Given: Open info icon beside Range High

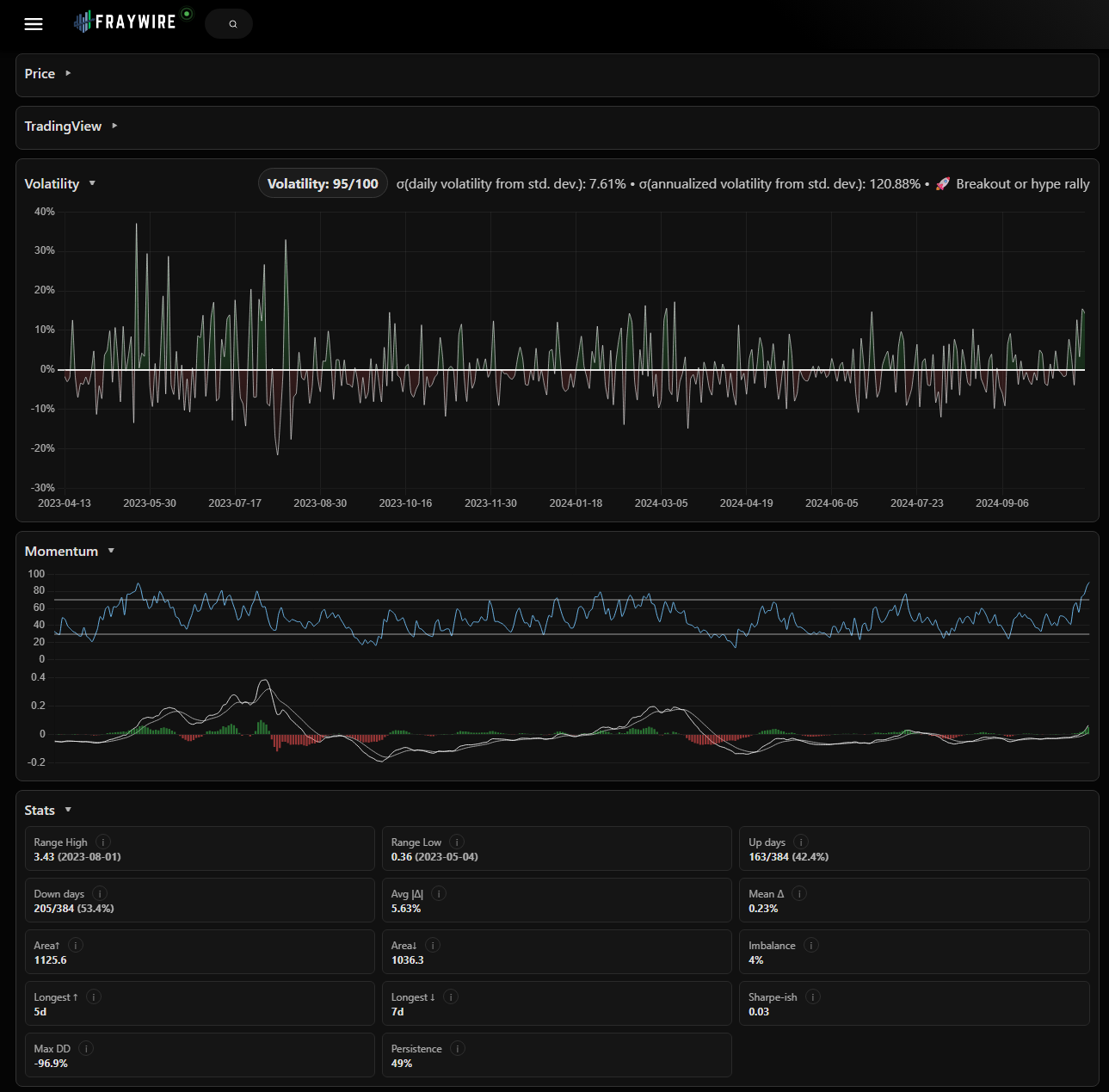Looking at the screenshot, I should click(103, 842).
